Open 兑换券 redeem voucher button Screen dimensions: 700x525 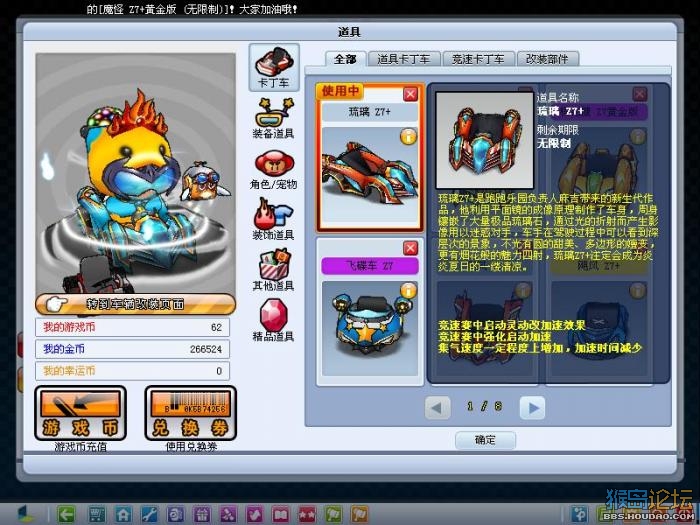pyautogui.click(x=191, y=413)
